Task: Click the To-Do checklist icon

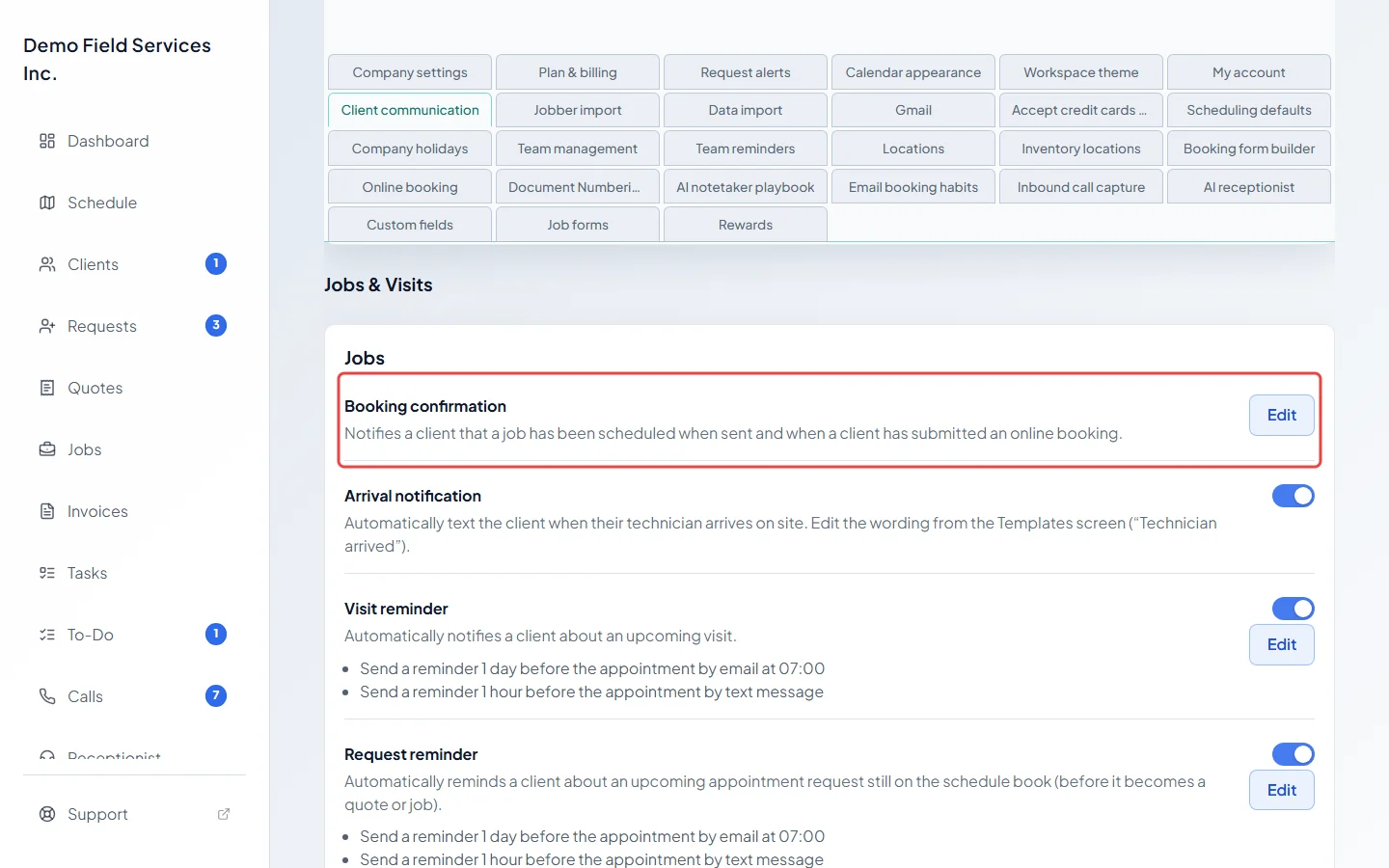Action: 47,635
